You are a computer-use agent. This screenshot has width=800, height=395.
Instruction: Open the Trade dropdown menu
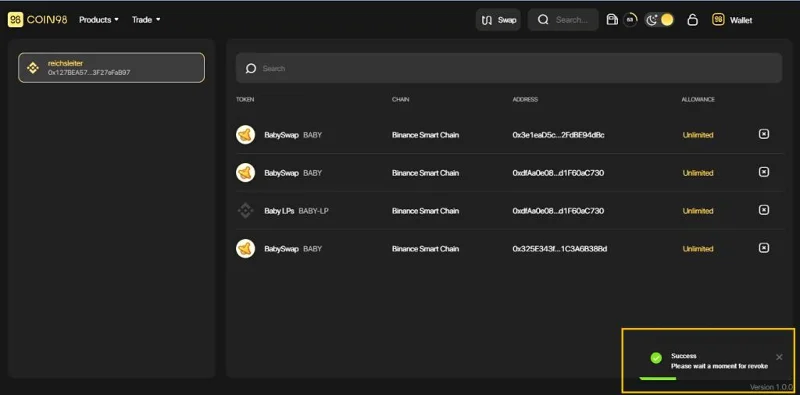click(x=146, y=19)
